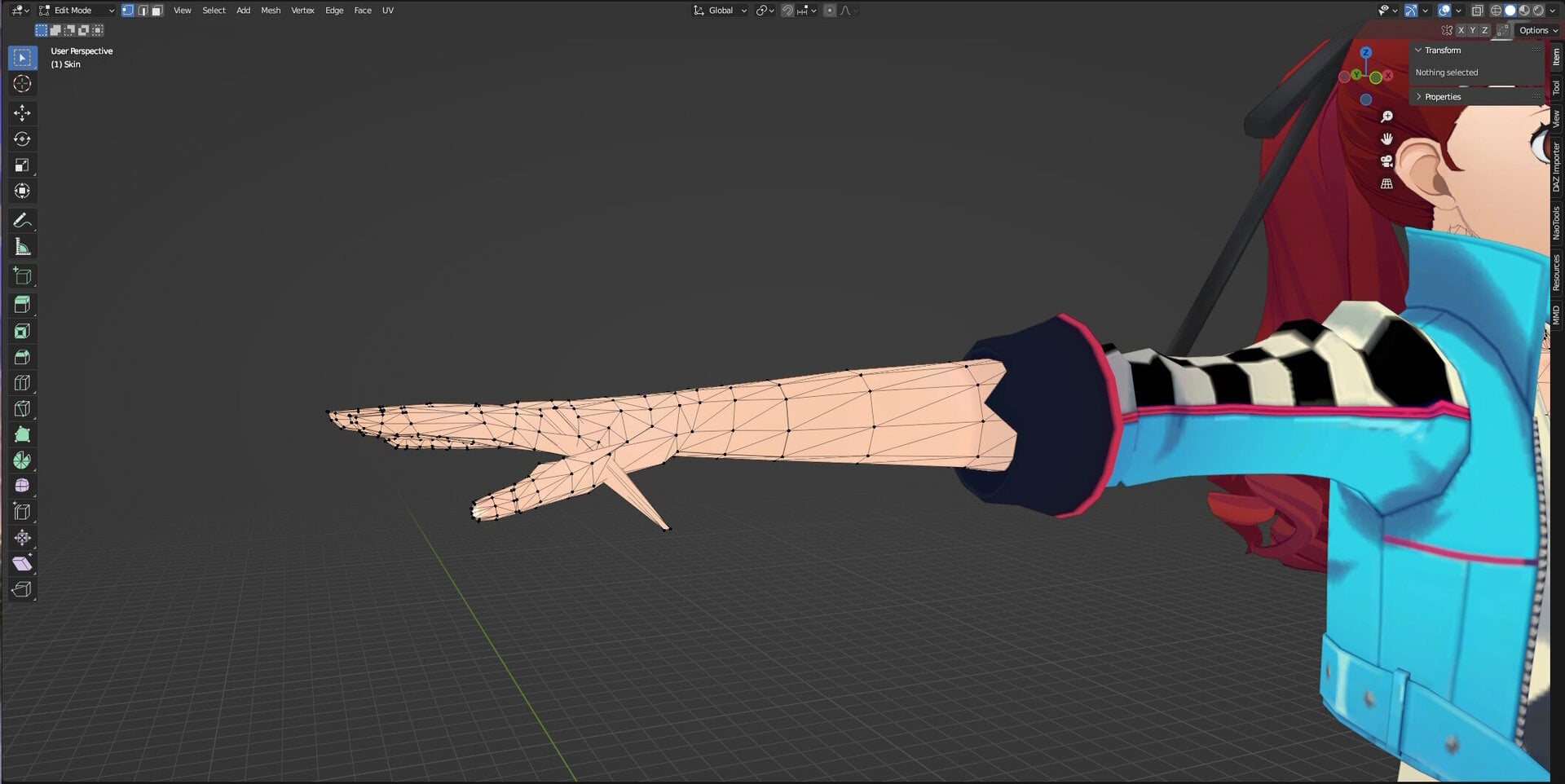Enable Face select mode

(x=157, y=11)
